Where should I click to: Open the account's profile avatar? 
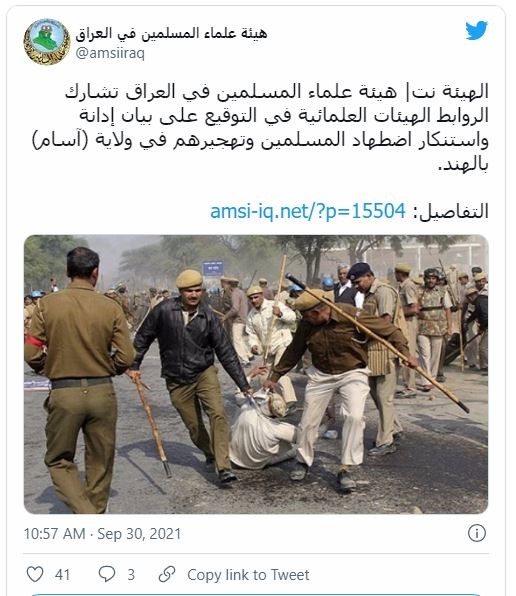(47, 41)
